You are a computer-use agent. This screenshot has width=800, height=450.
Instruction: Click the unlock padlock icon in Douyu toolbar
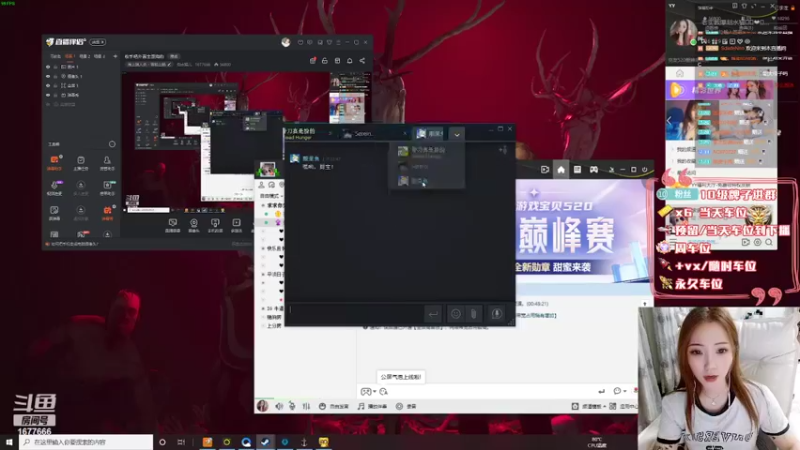point(324,61)
